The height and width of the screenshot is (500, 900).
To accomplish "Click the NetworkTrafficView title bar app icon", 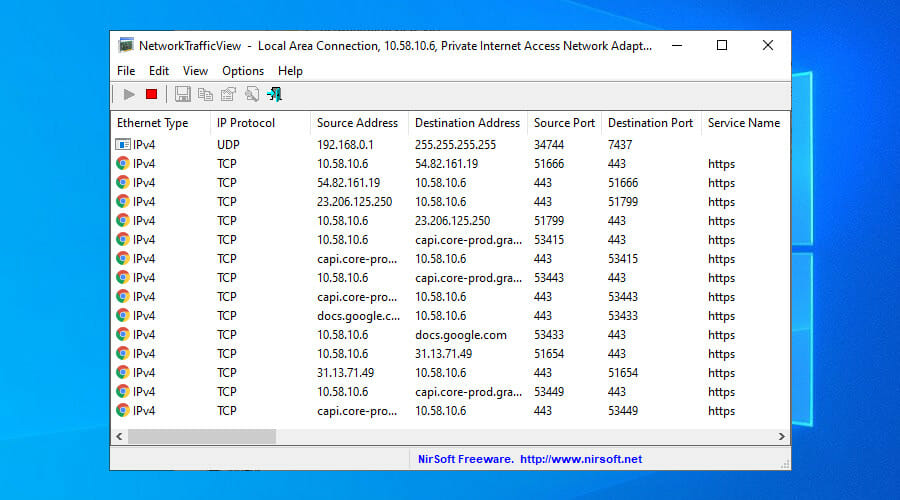I will 126,45.
